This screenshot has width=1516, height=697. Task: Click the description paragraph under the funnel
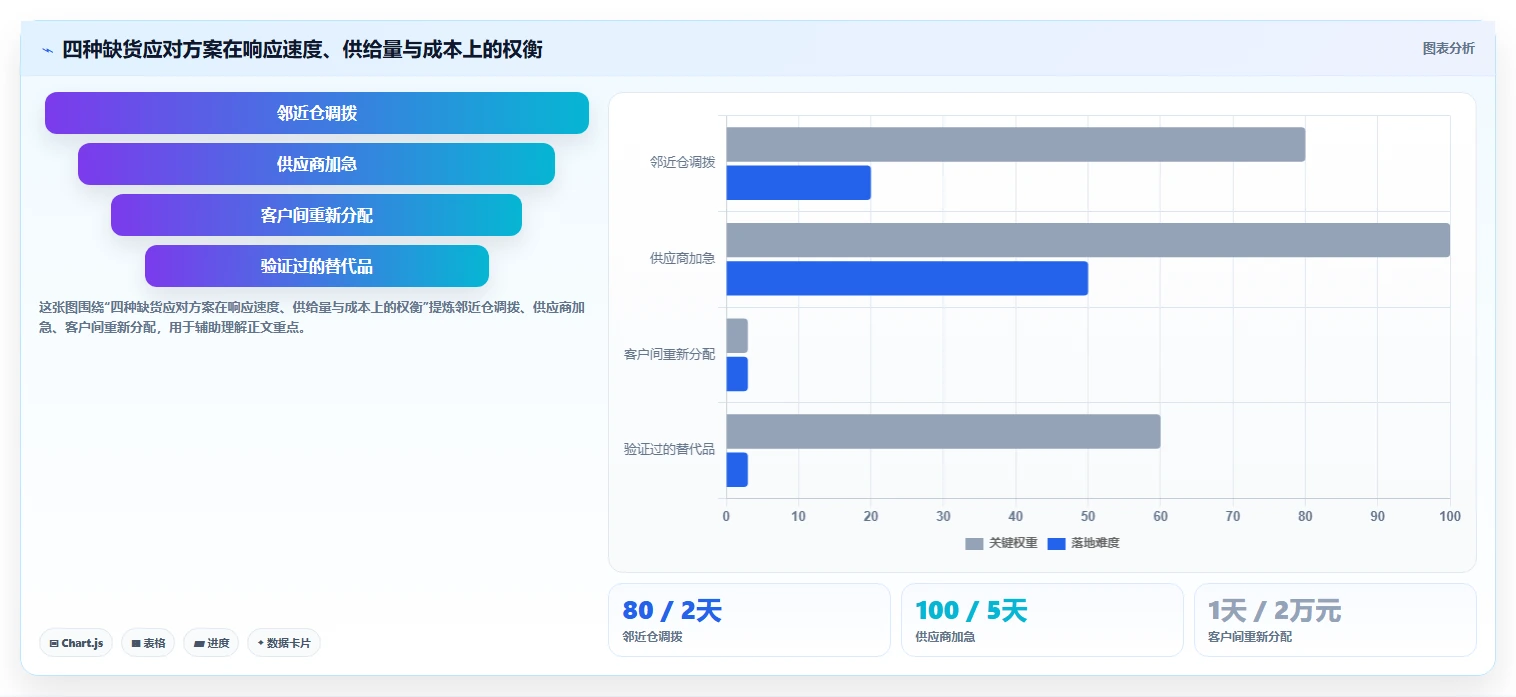point(311,317)
